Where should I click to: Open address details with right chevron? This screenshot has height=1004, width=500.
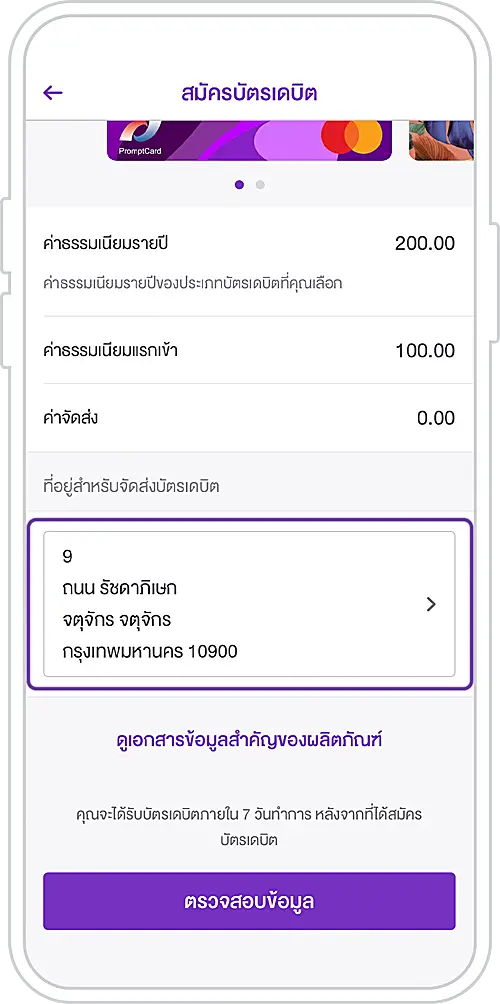431,604
